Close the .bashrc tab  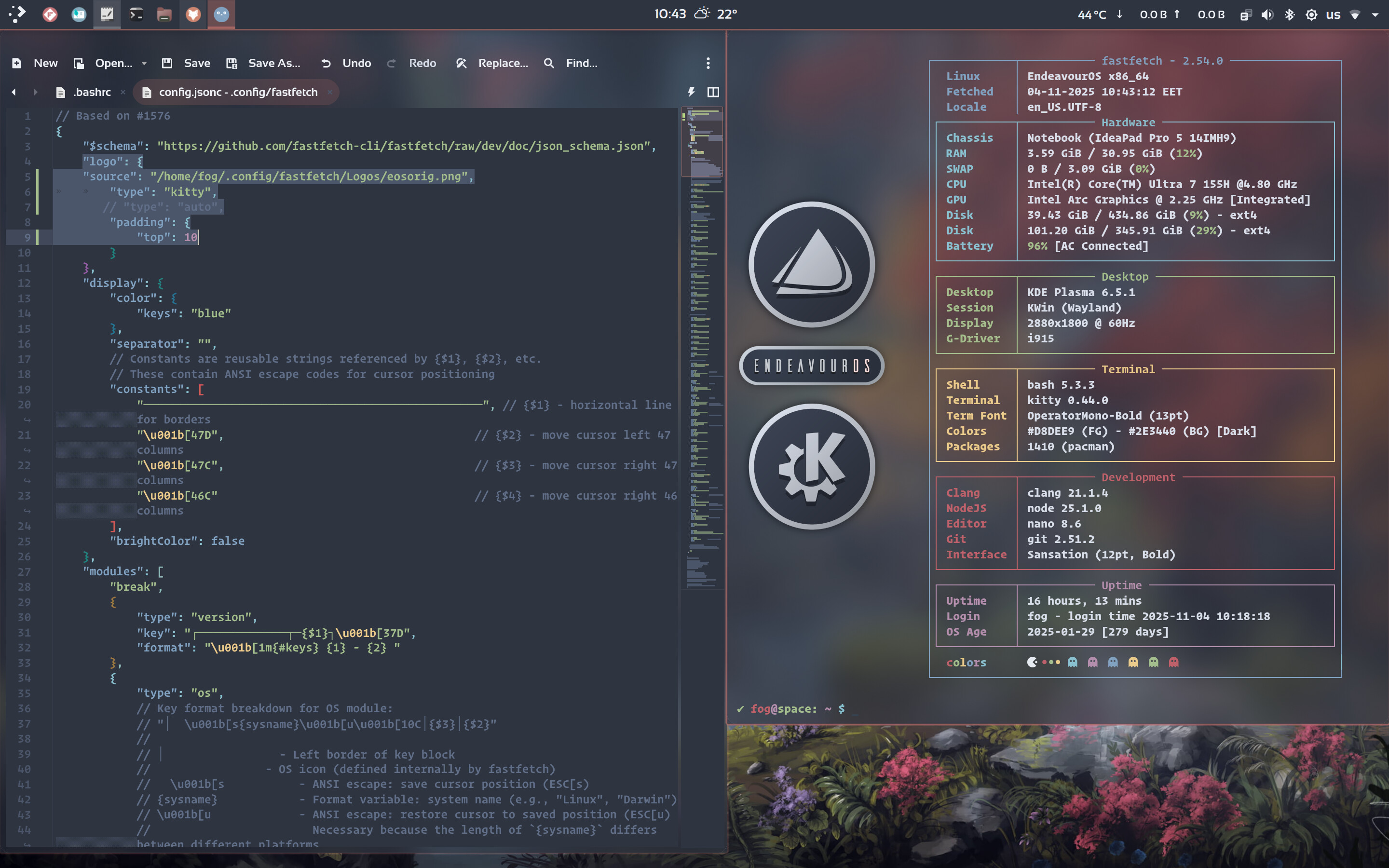pos(123,92)
